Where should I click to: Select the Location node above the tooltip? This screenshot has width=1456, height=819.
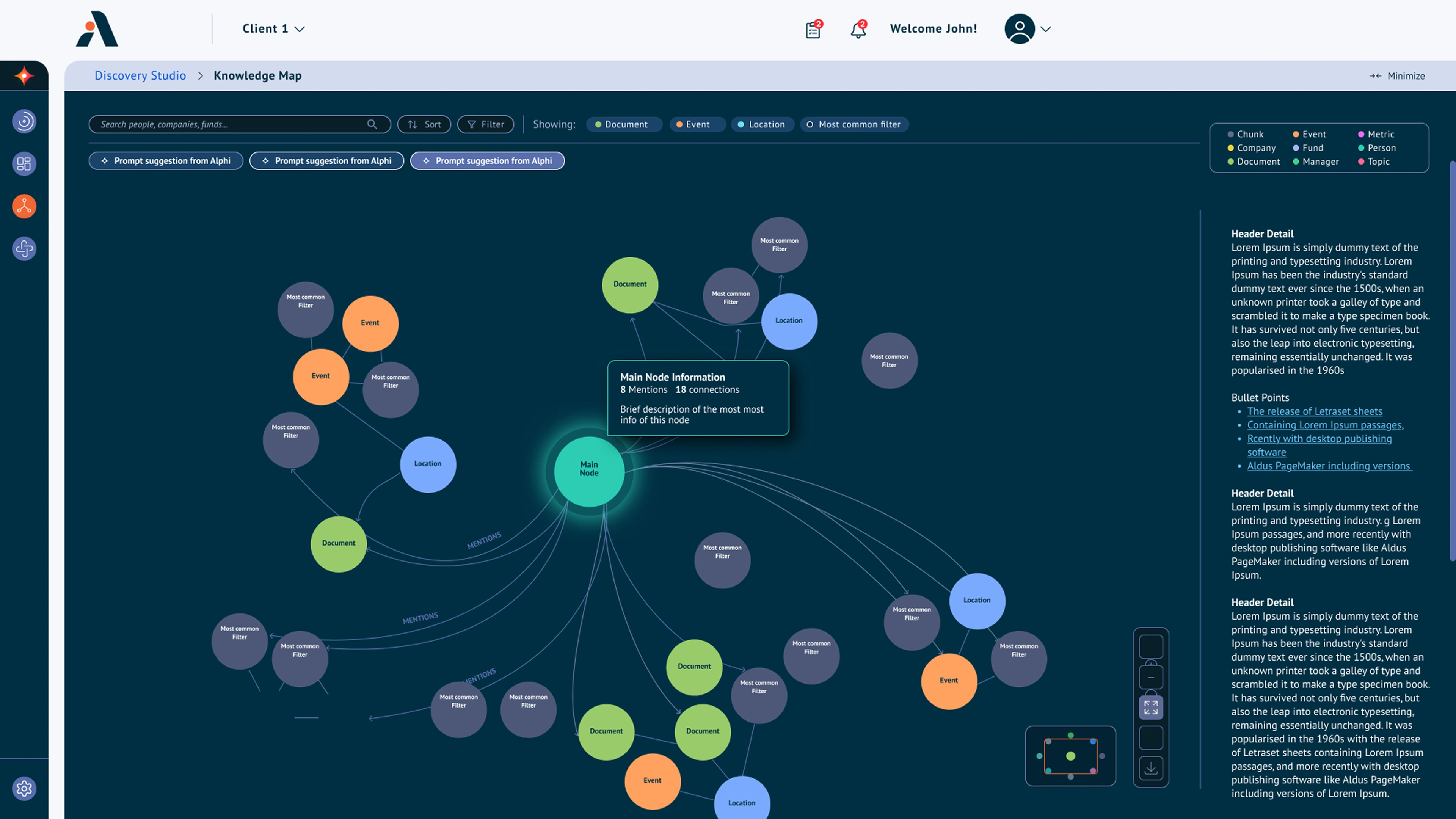point(789,321)
